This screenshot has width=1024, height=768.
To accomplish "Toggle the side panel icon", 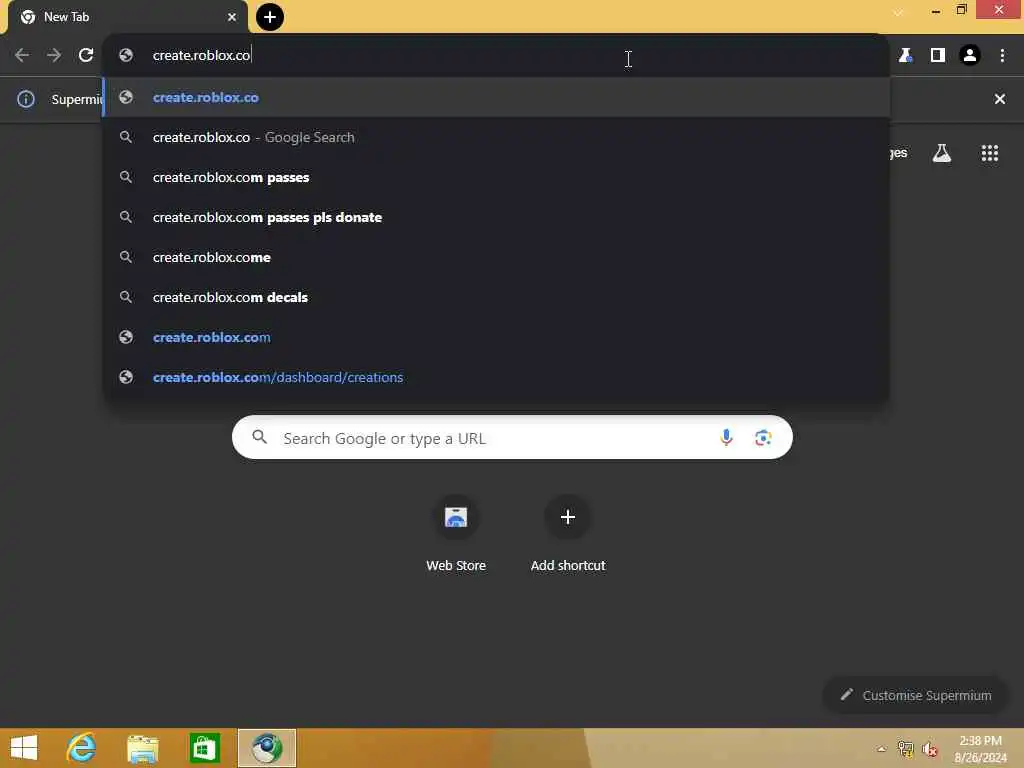I will (x=938, y=56).
